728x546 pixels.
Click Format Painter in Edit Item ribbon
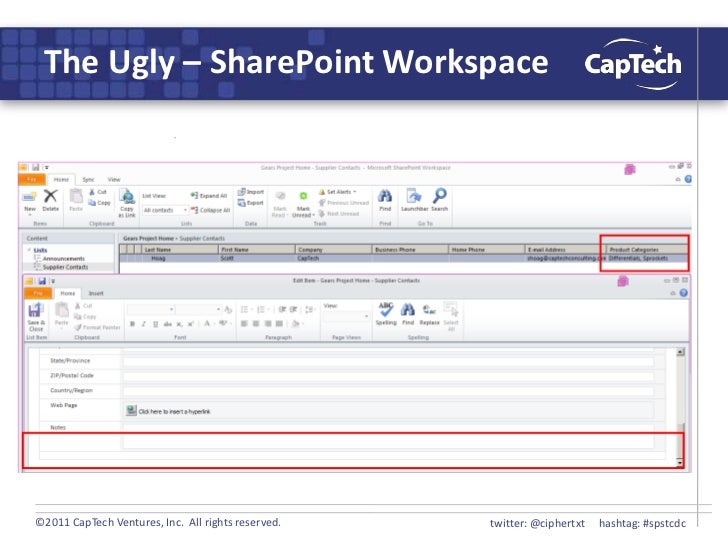(x=98, y=327)
